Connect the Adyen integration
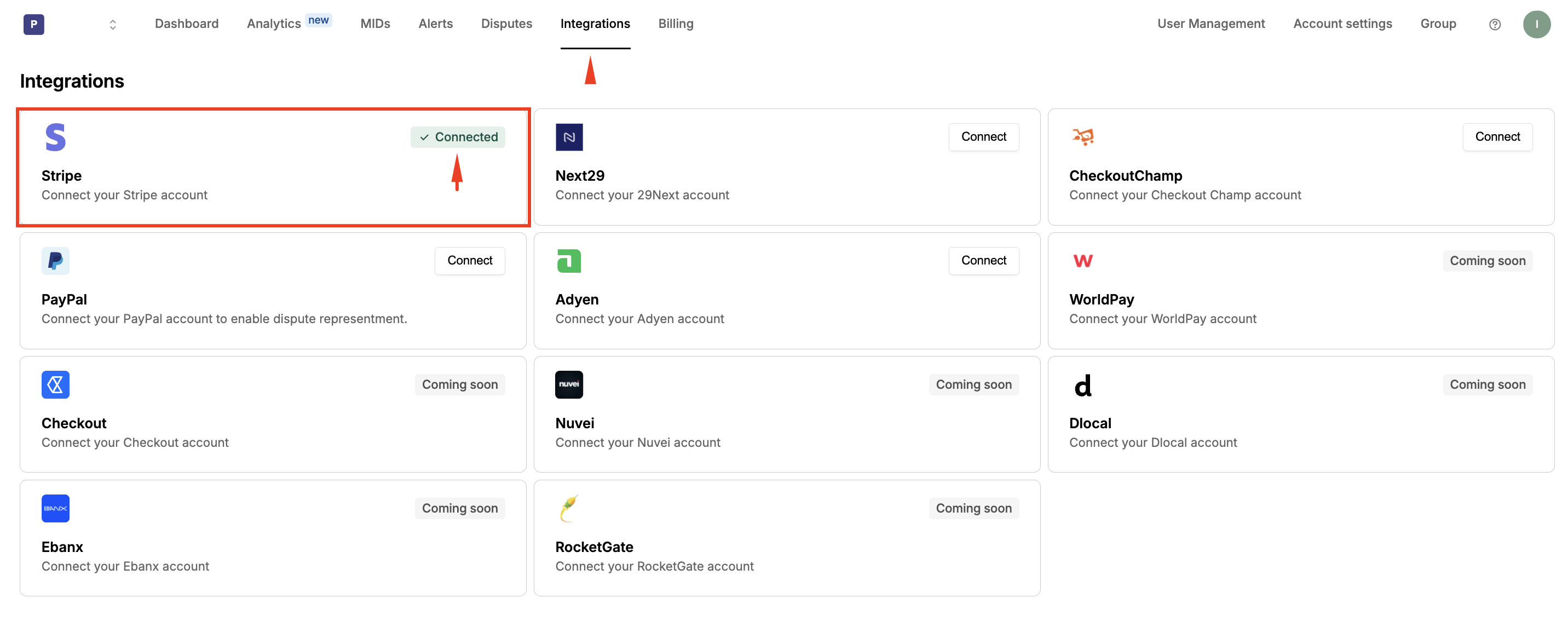Image resolution: width=1568 pixels, height=644 pixels. click(983, 261)
